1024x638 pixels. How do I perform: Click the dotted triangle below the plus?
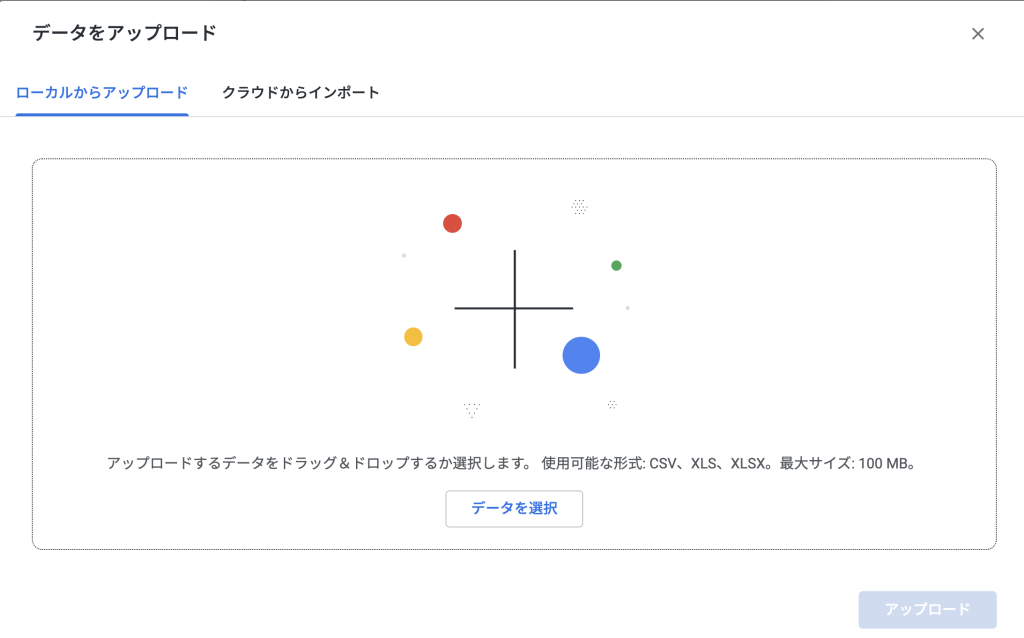click(472, 409)
